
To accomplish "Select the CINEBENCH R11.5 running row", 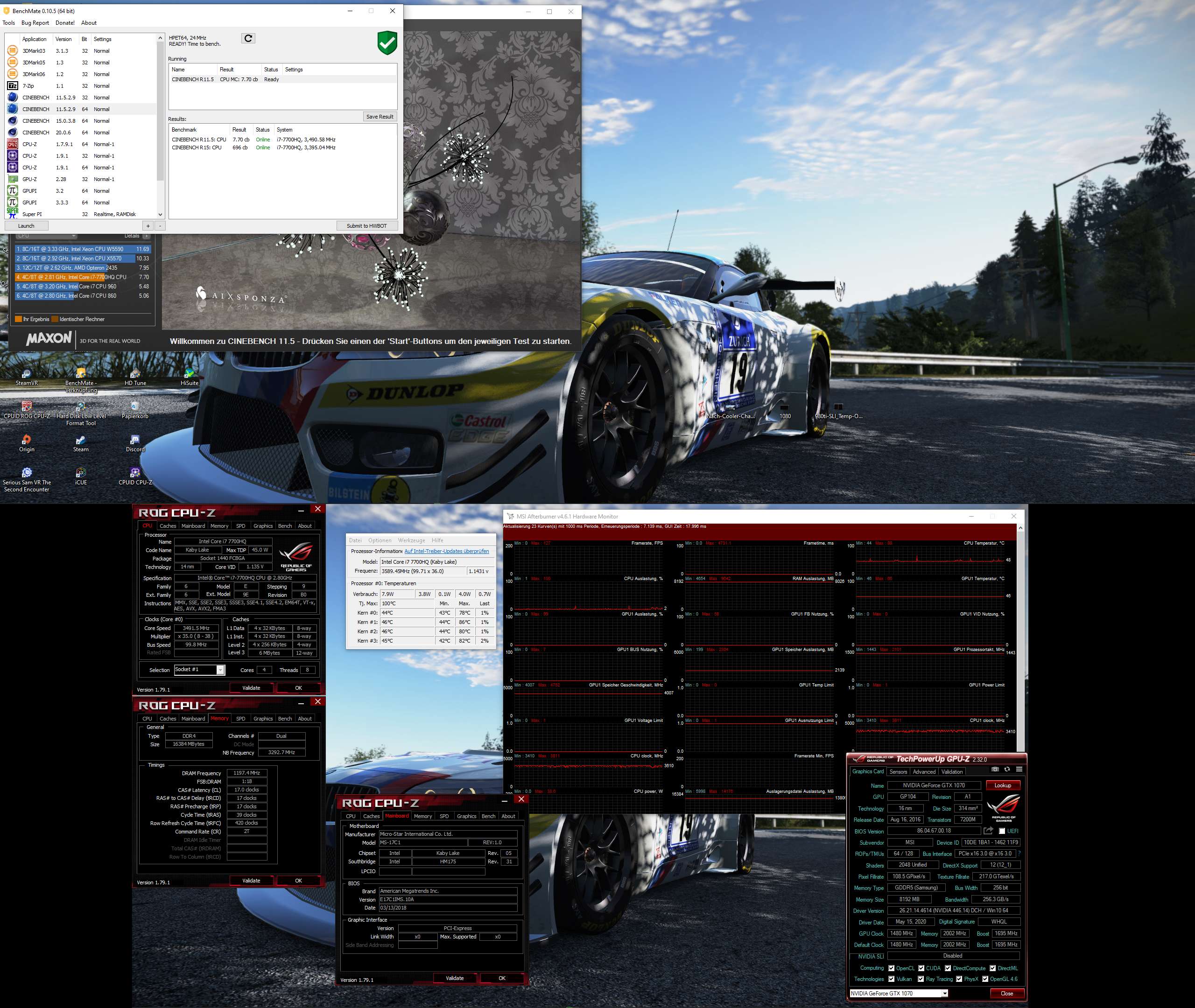I will [283, 79].
